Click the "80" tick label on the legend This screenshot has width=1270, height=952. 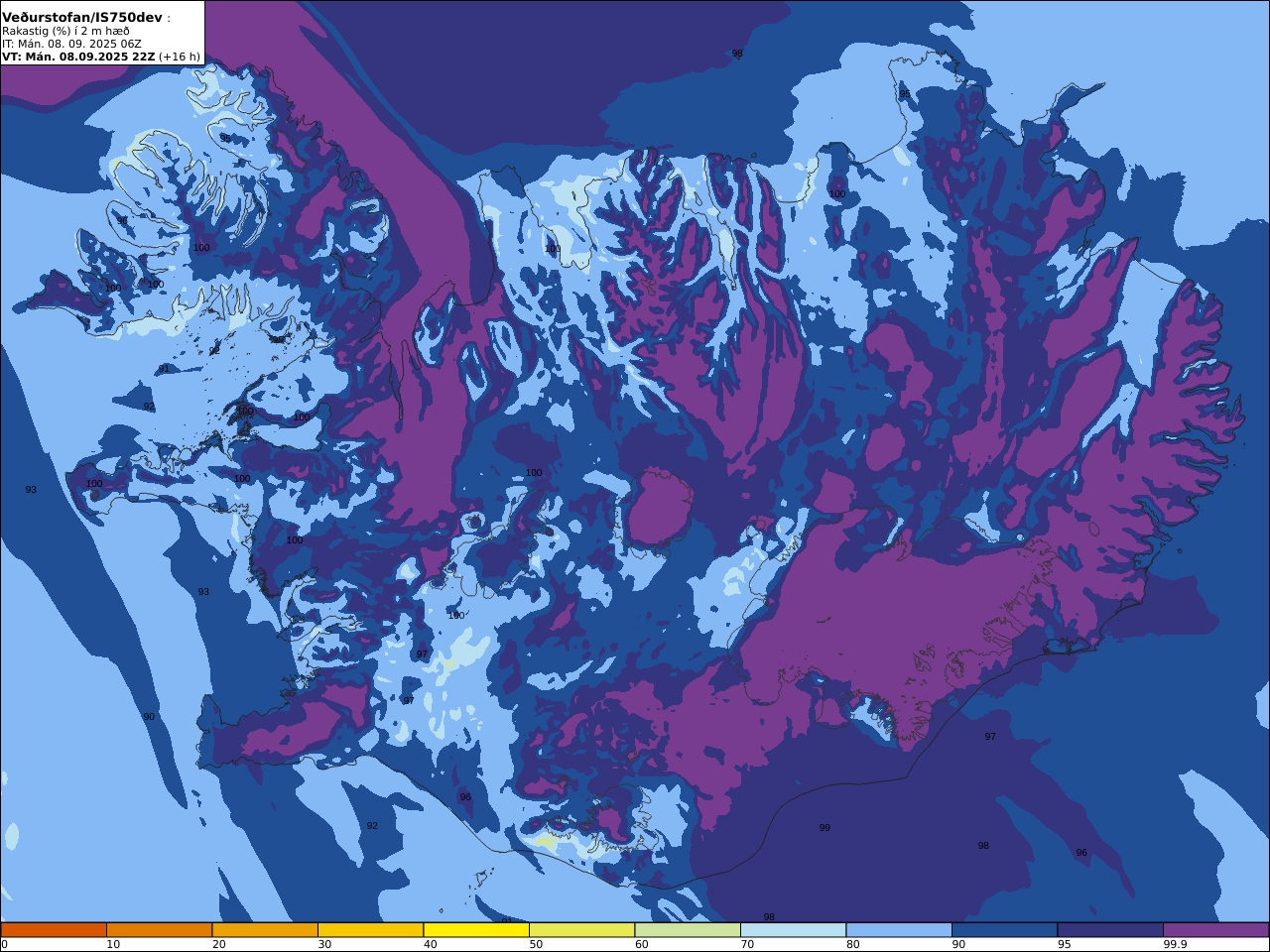tap(853, 944)
